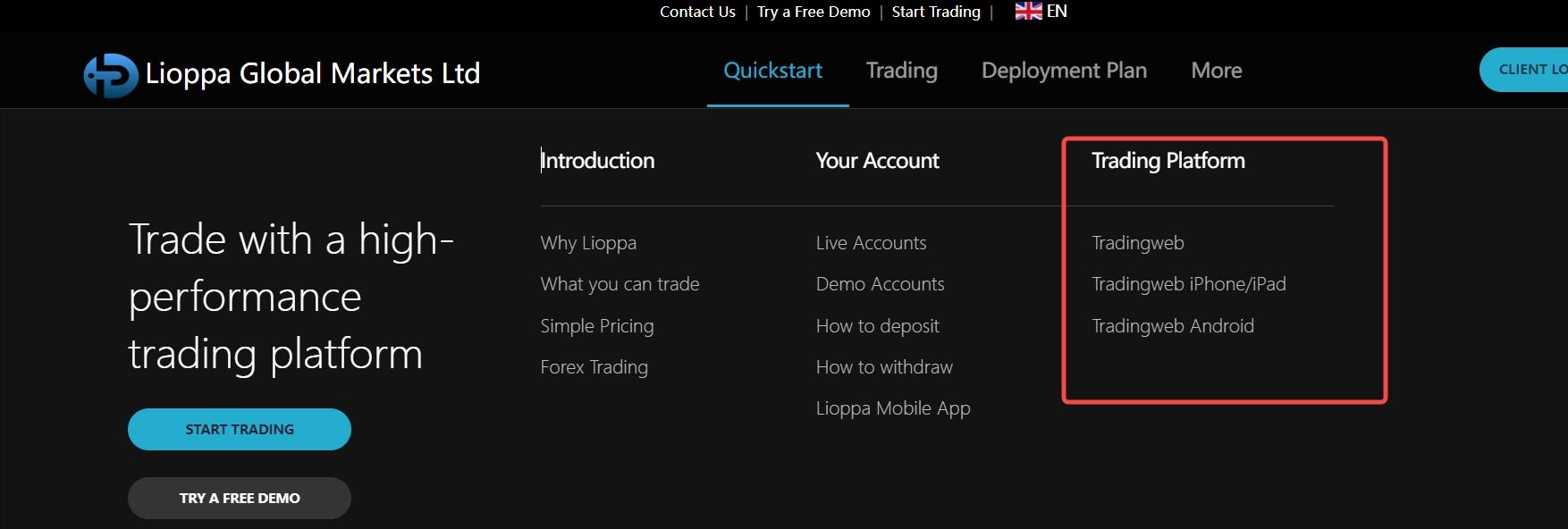Open Tradingweb Android link
1568x529 pixels.
[1172, 326]
